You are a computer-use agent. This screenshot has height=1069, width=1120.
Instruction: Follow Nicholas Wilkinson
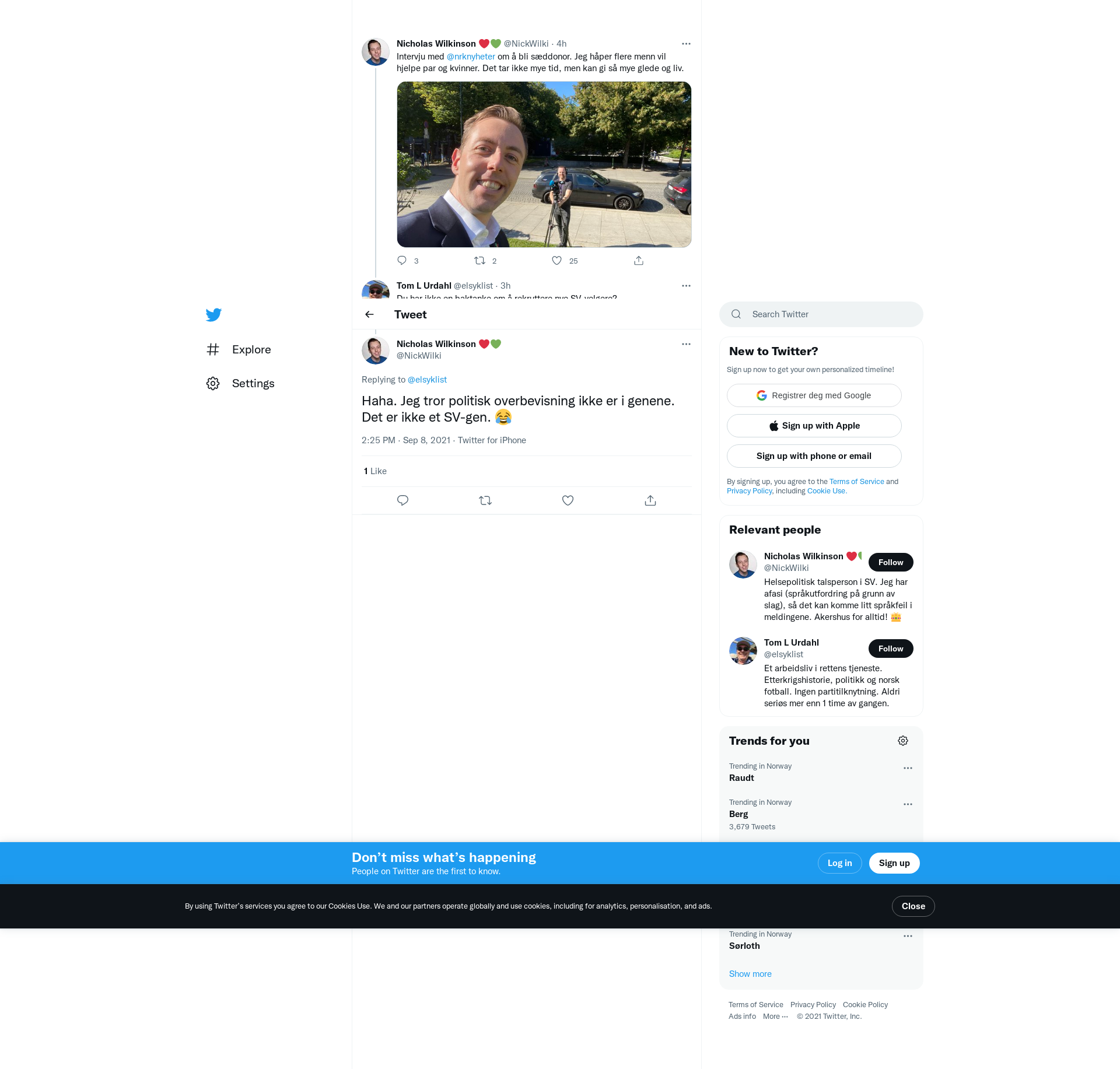(x=891, y=562)
